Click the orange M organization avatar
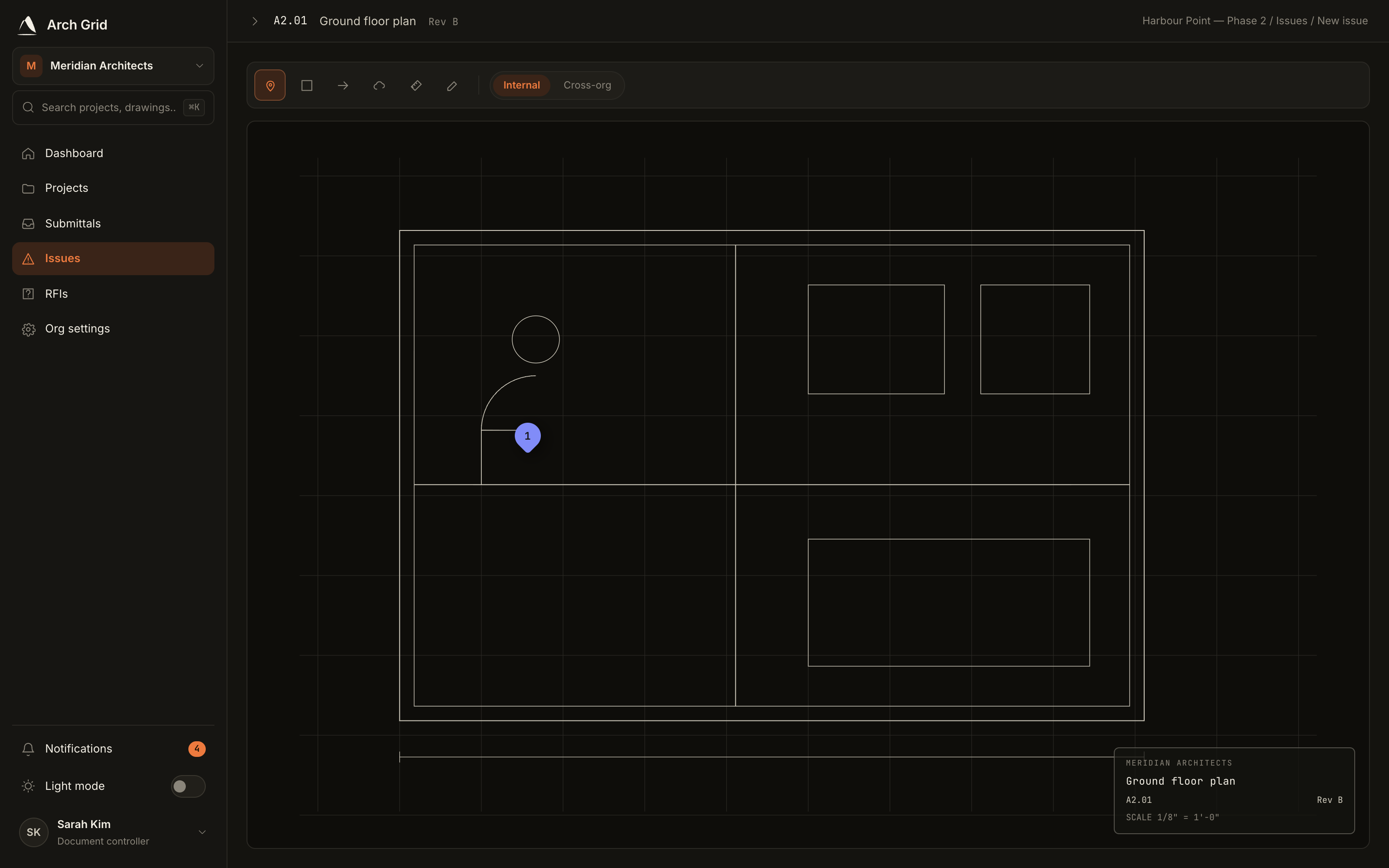This screenshot has height=868, width=1389. [31, 66]
